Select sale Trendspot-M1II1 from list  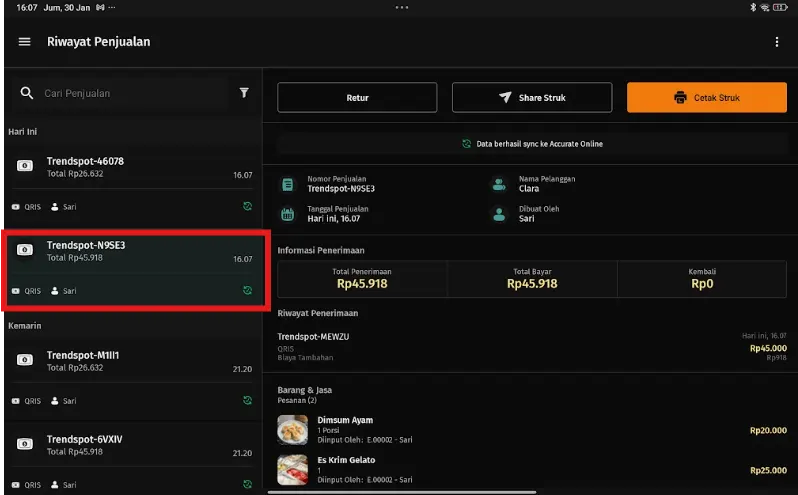pyautogui.click(x=132, y=362)
